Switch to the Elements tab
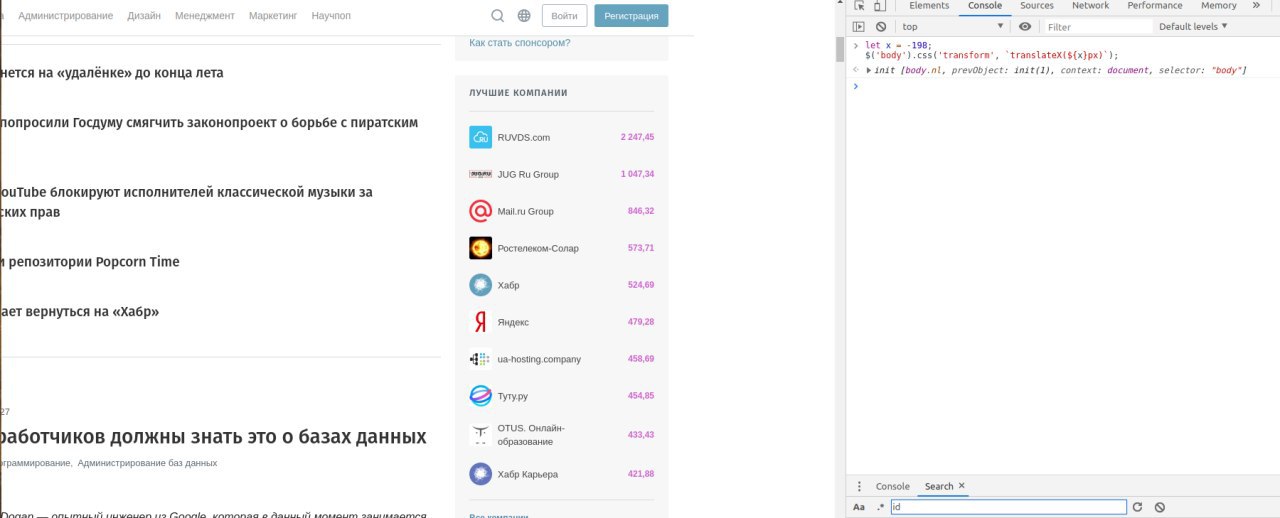This screenshot has width=1280, height=518. [929, 6]
